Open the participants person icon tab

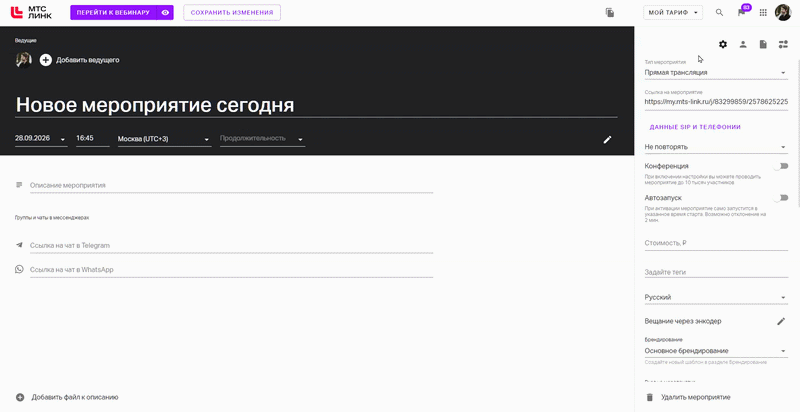click(x=743, y=44)
